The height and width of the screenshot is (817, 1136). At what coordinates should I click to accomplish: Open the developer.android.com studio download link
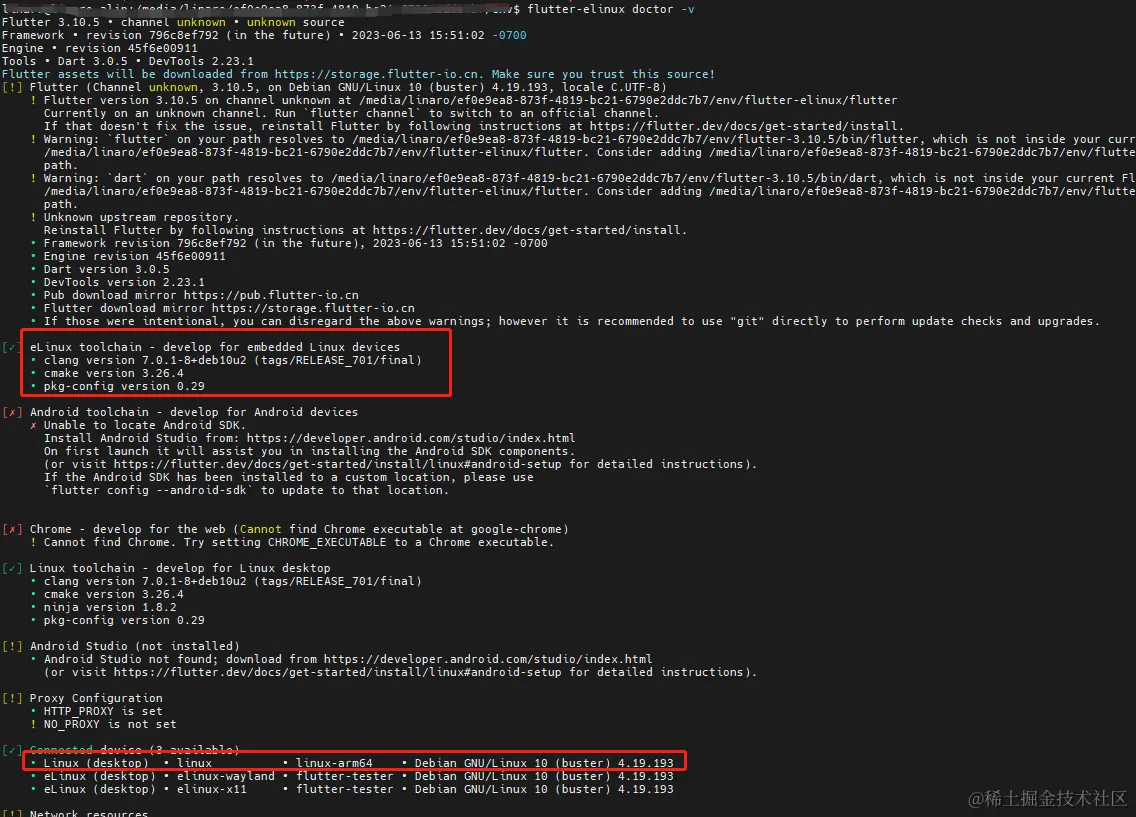[490, 658]
